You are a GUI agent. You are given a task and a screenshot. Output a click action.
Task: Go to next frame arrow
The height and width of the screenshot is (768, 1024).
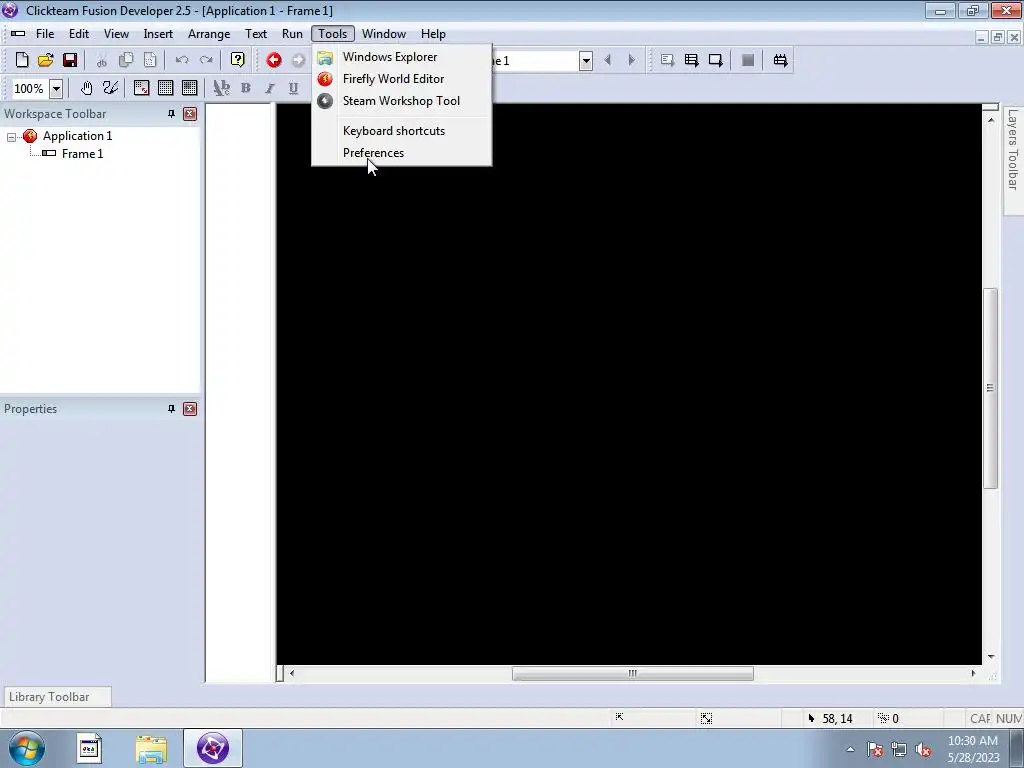point(632,60)
